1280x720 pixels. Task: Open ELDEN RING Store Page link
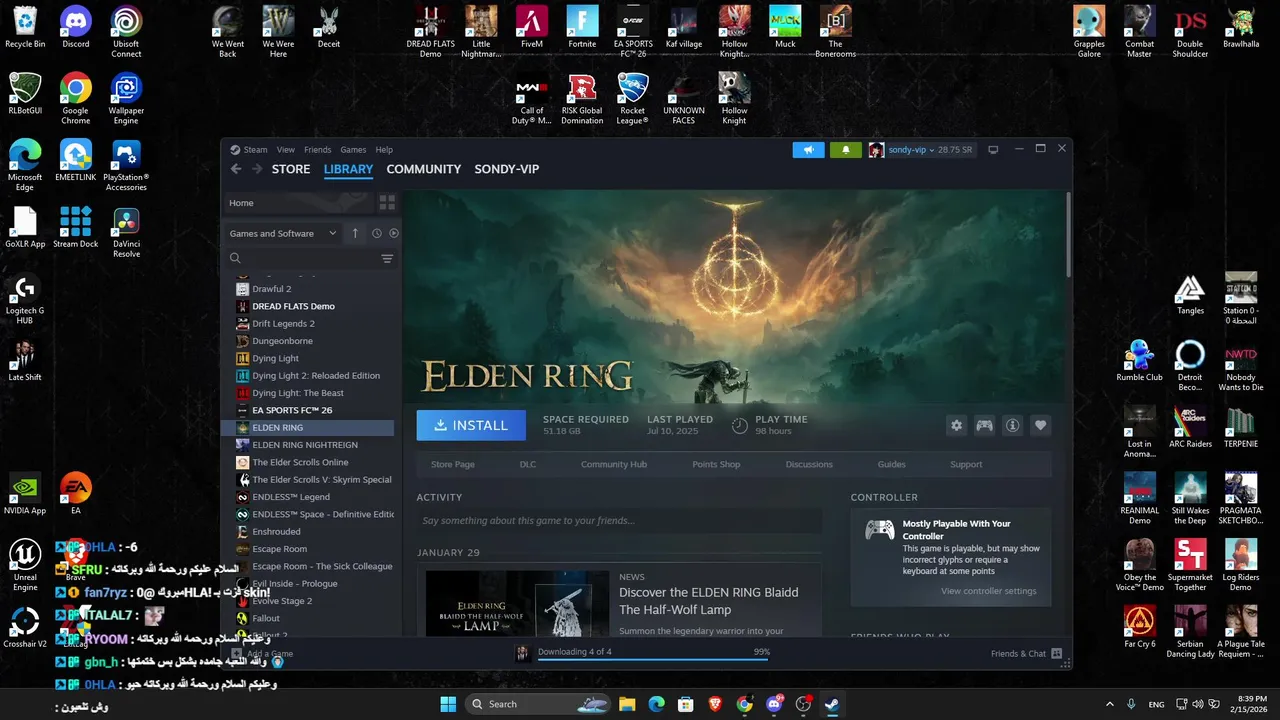click(x=453, y=464)
